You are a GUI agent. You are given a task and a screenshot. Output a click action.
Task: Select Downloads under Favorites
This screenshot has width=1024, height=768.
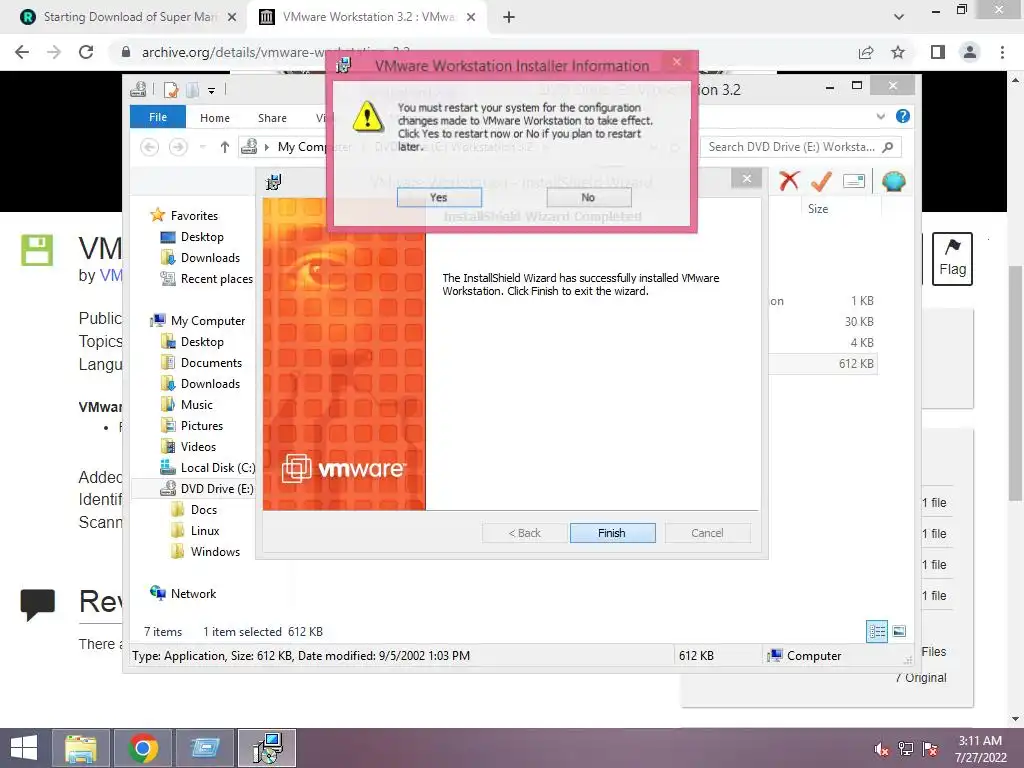point(210,257)
